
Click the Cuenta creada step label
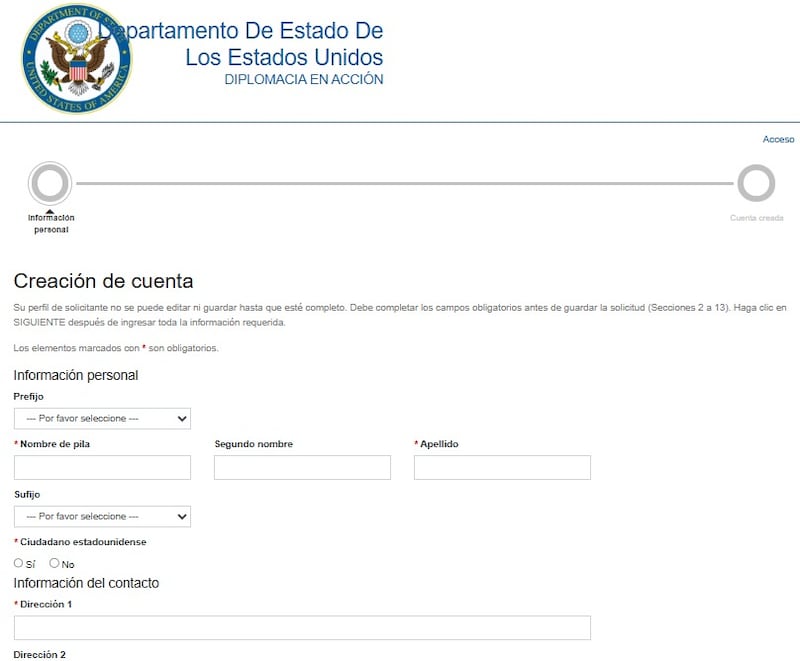tap(756, 218)
